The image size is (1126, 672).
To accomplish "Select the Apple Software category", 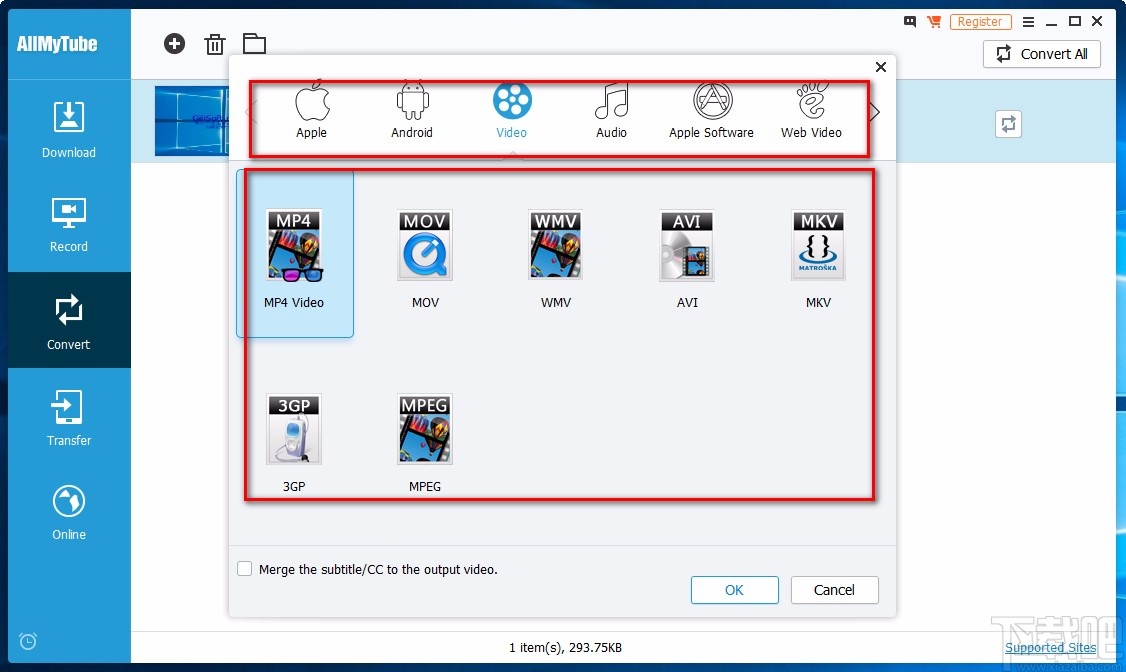I will point(712,111).
